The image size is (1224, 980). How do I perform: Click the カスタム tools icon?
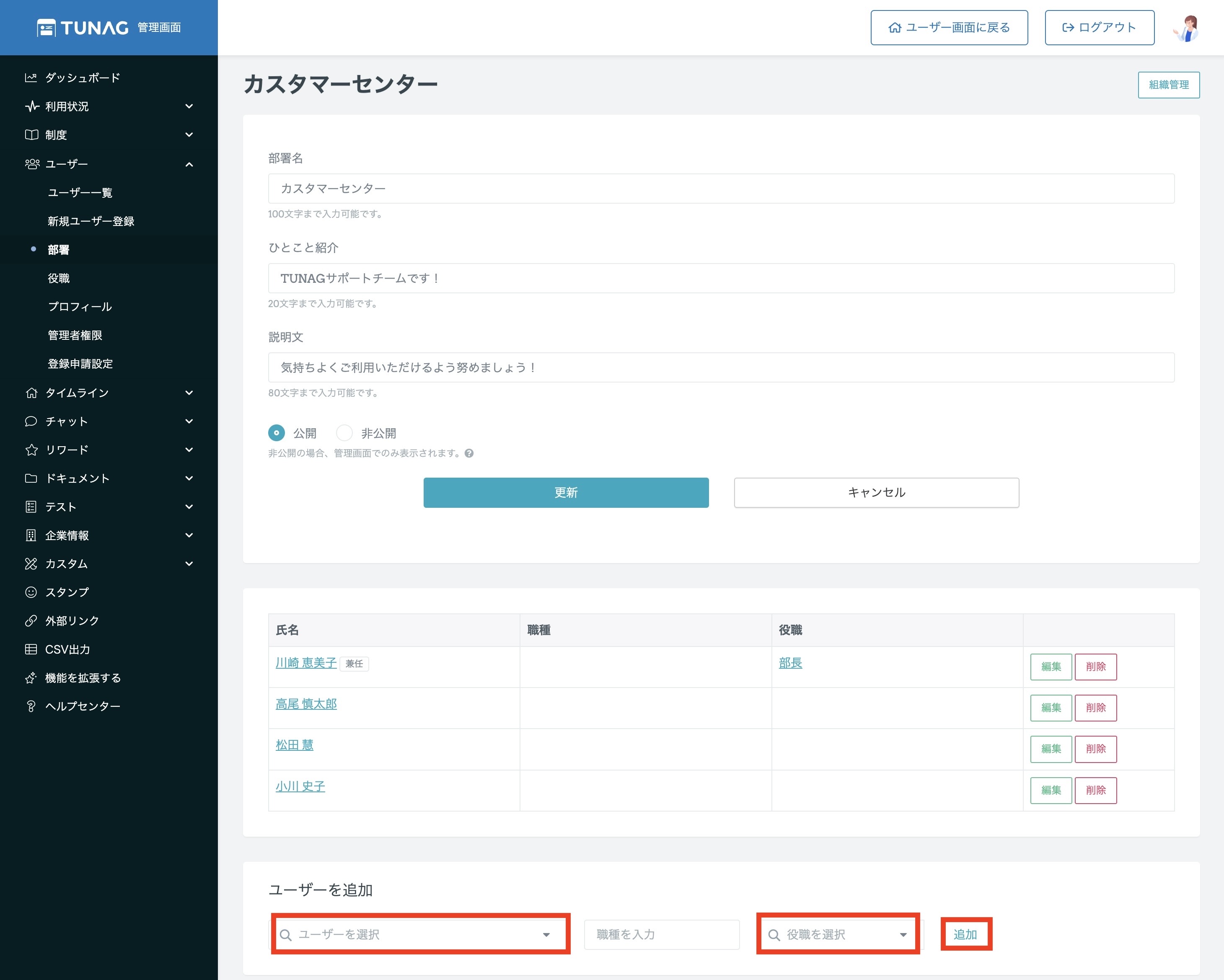(x=31, y=564)
